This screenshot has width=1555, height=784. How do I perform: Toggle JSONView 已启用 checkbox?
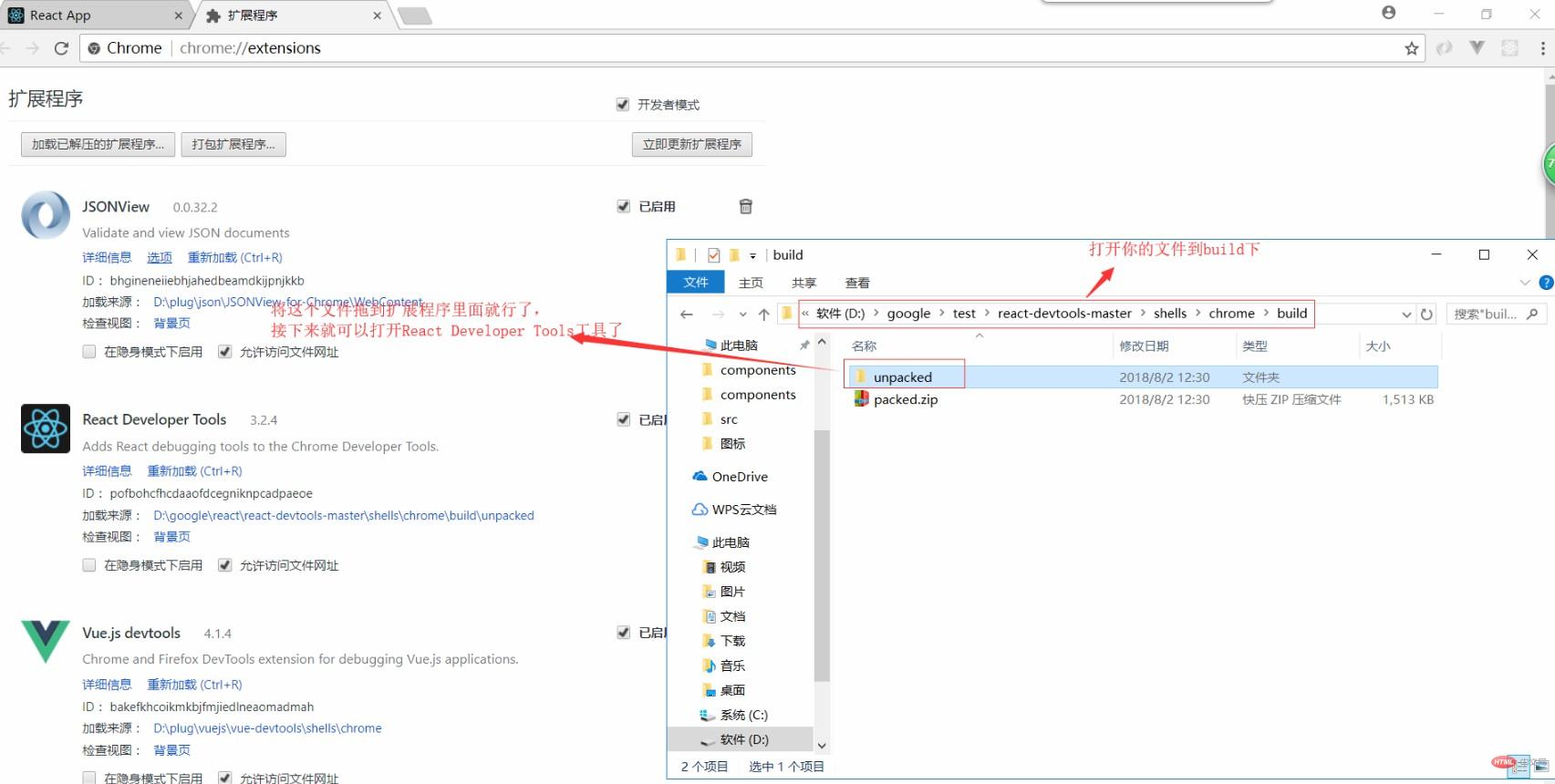click(624, 207)
